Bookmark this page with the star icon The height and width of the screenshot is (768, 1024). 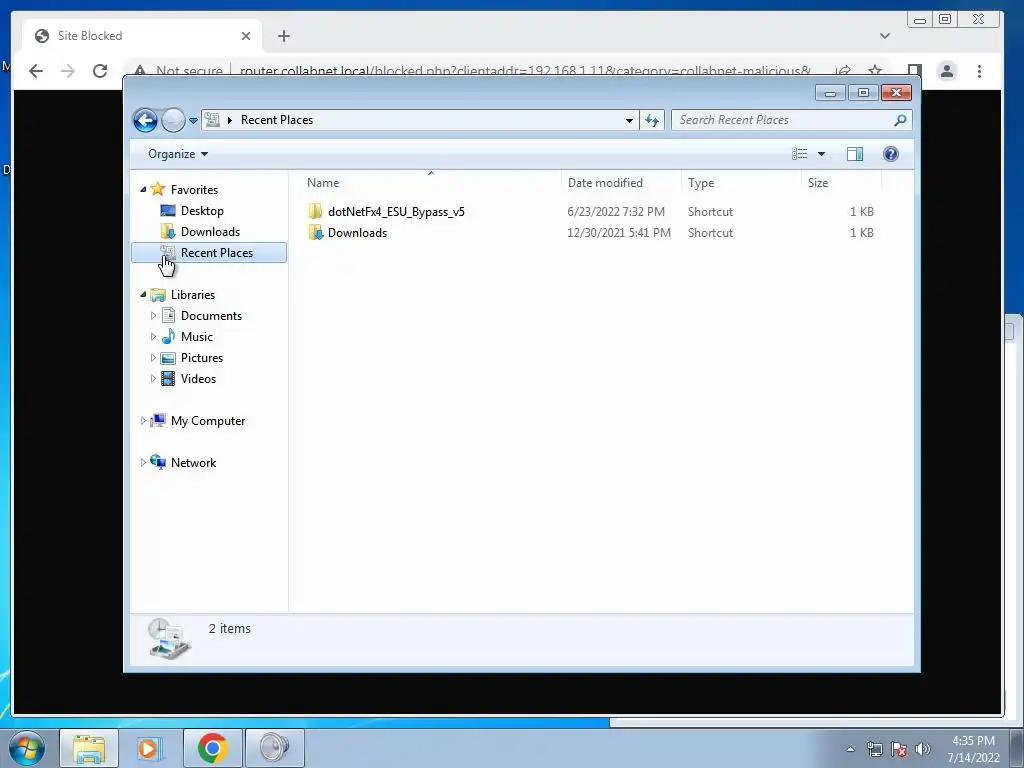[875, 71]
